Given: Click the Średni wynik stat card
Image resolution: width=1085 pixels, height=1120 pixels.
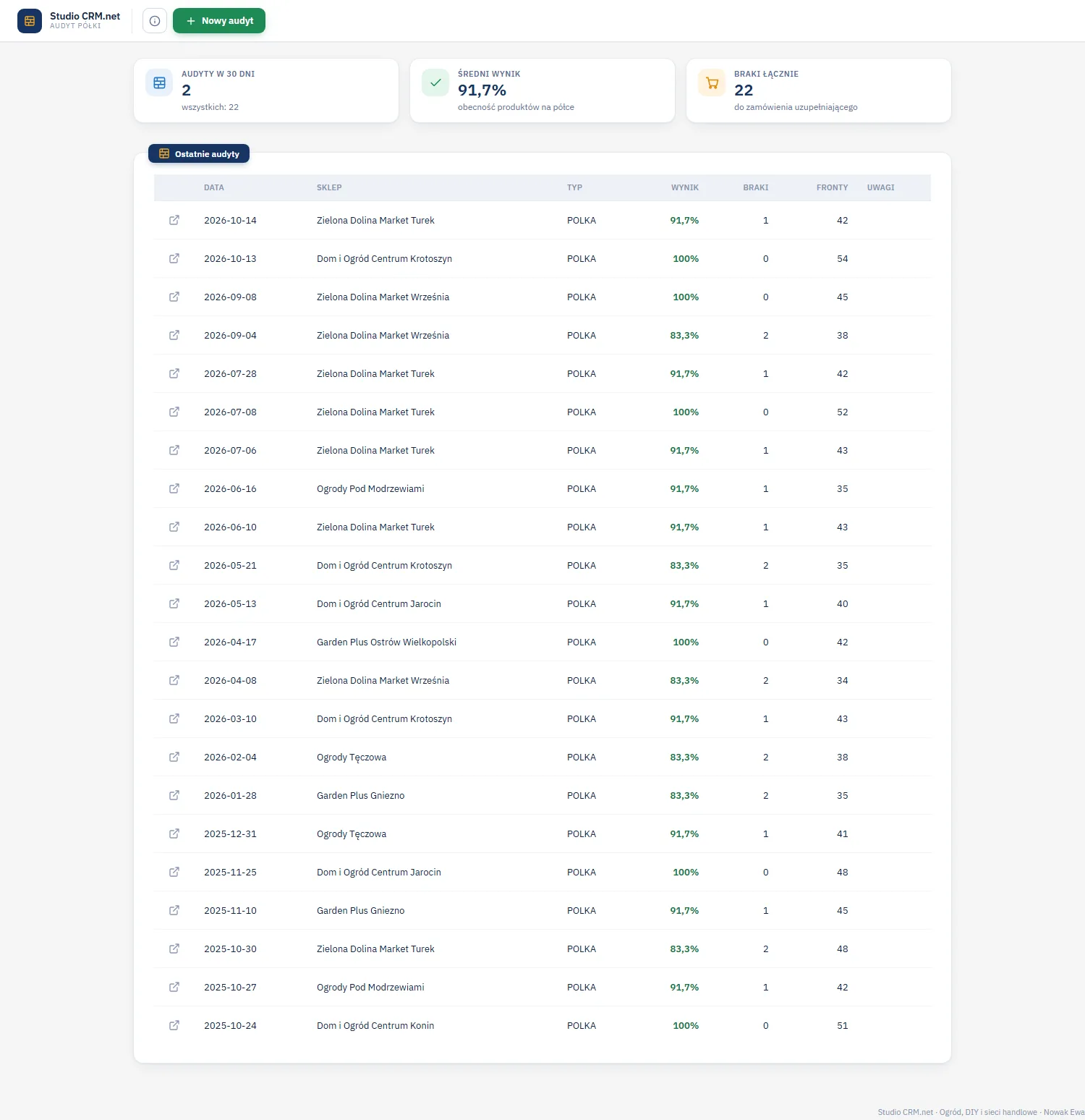Looking at the screenshot, I should (x=542, y=90).
